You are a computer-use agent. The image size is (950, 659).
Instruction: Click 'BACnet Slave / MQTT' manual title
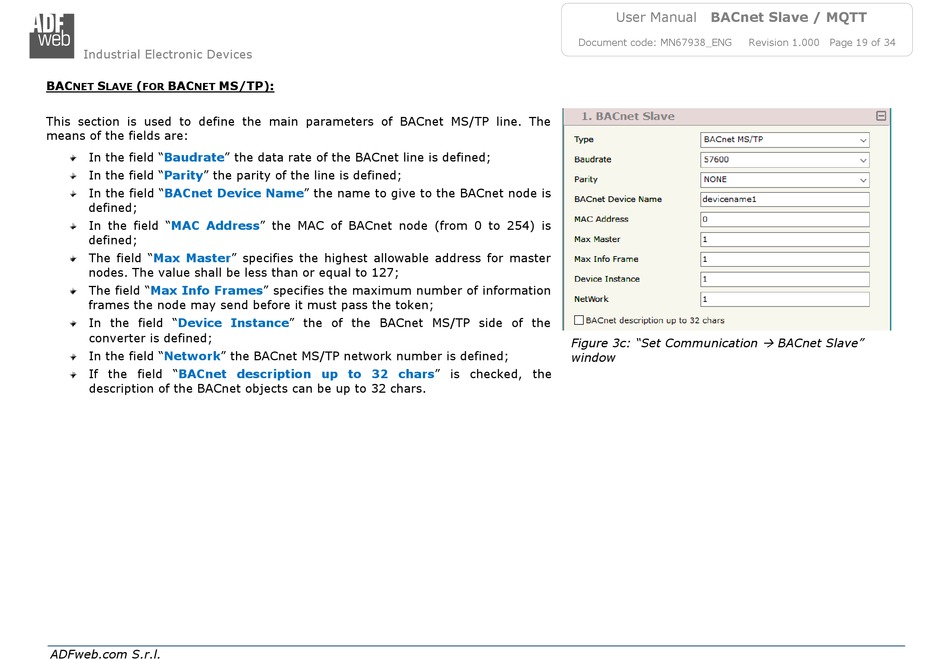click(788, 18)
